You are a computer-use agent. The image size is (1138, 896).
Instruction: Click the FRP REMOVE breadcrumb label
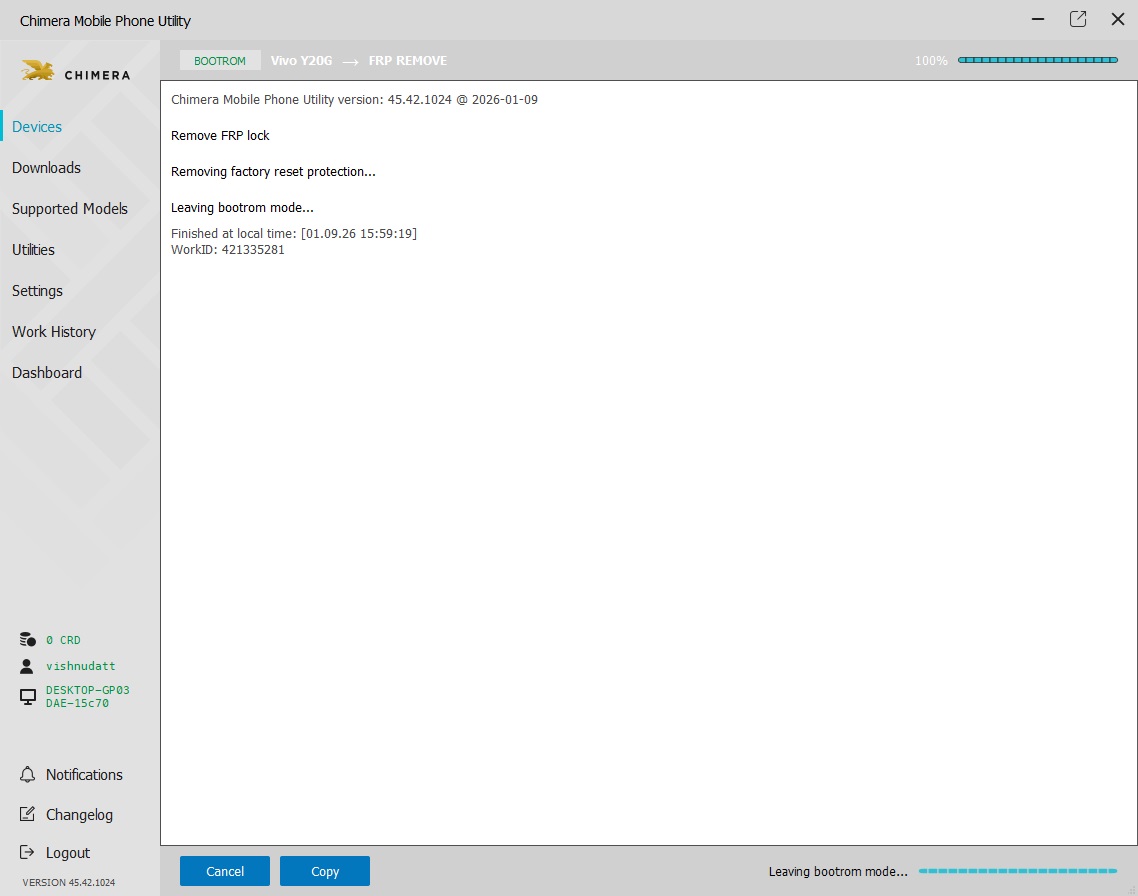click(408, 61)
